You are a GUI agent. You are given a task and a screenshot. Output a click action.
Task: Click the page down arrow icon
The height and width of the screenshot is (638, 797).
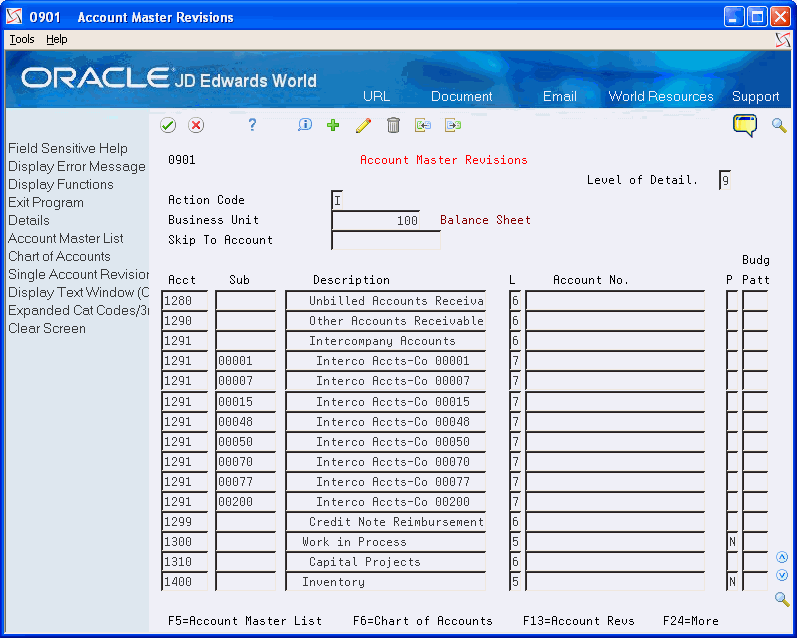(x=782, y=575)
